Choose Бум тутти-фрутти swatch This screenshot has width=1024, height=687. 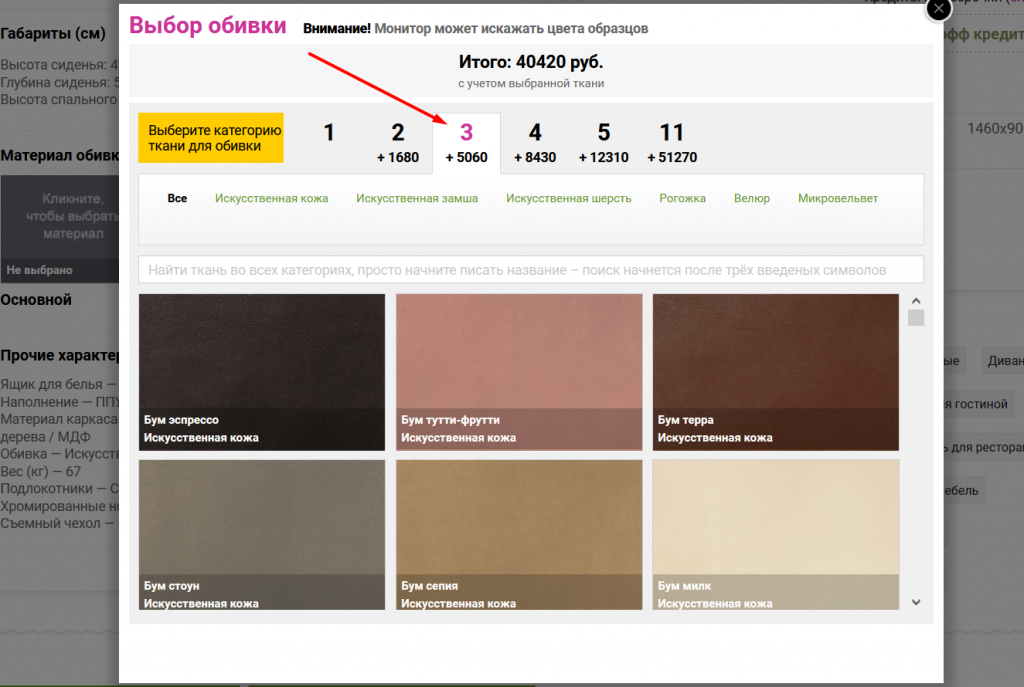point(519,372)
